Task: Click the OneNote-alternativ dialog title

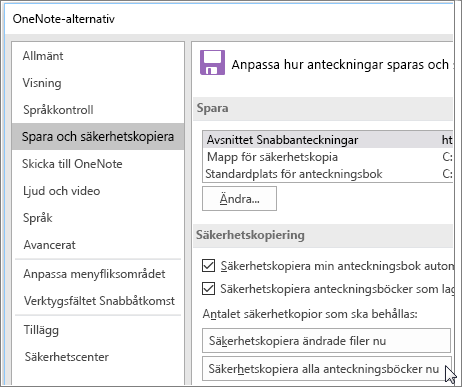Action: 64,19
